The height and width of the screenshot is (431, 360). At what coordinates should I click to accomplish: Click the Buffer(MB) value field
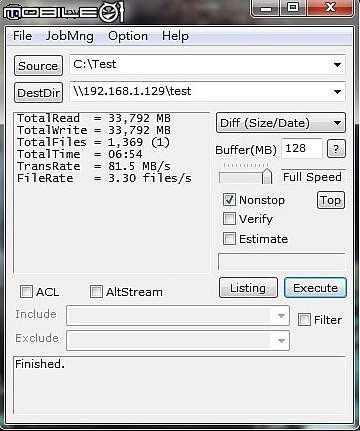click(302, 148)
